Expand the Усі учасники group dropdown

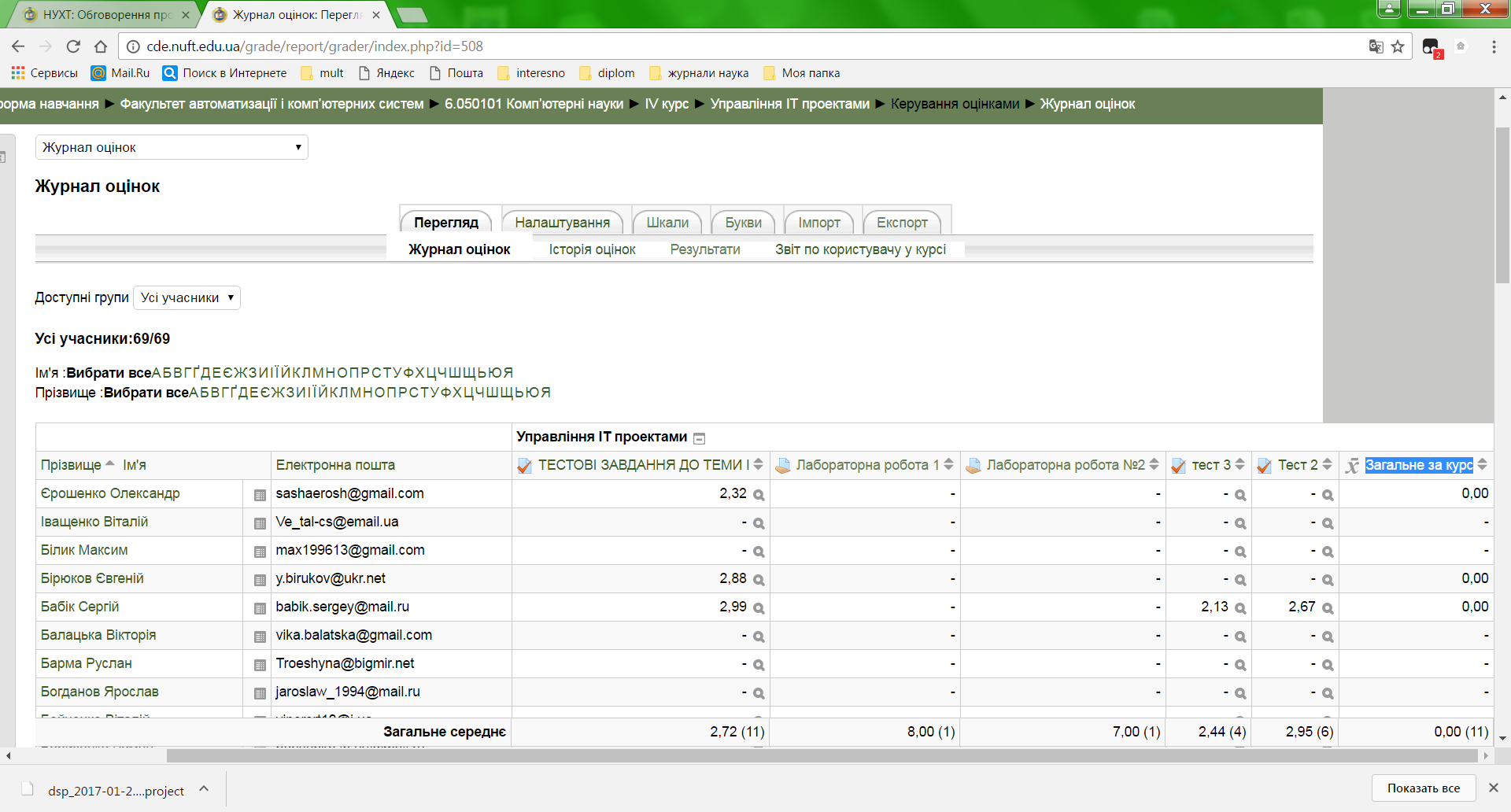(x=187, y=297)
